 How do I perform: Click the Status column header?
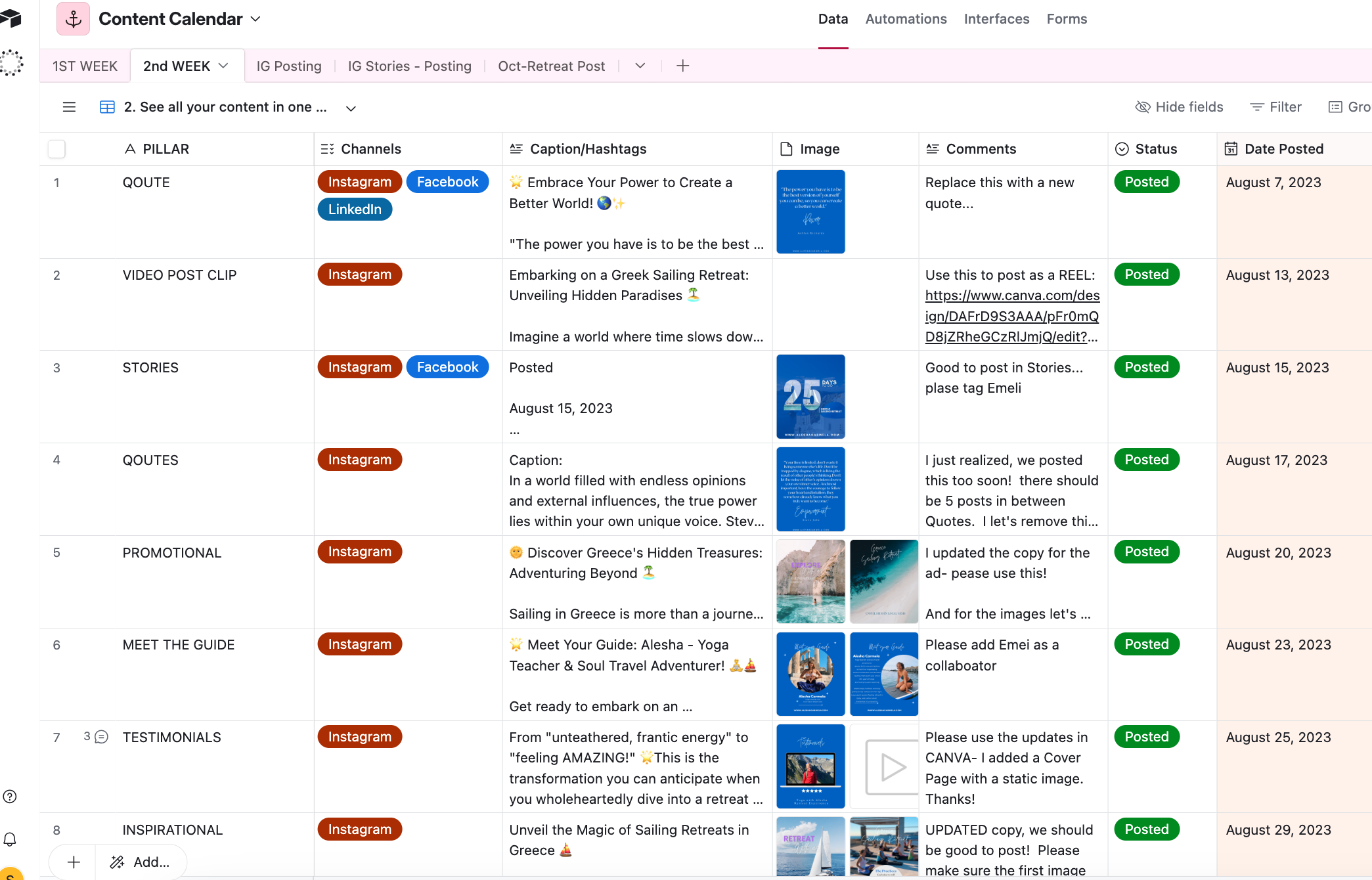1162,149
